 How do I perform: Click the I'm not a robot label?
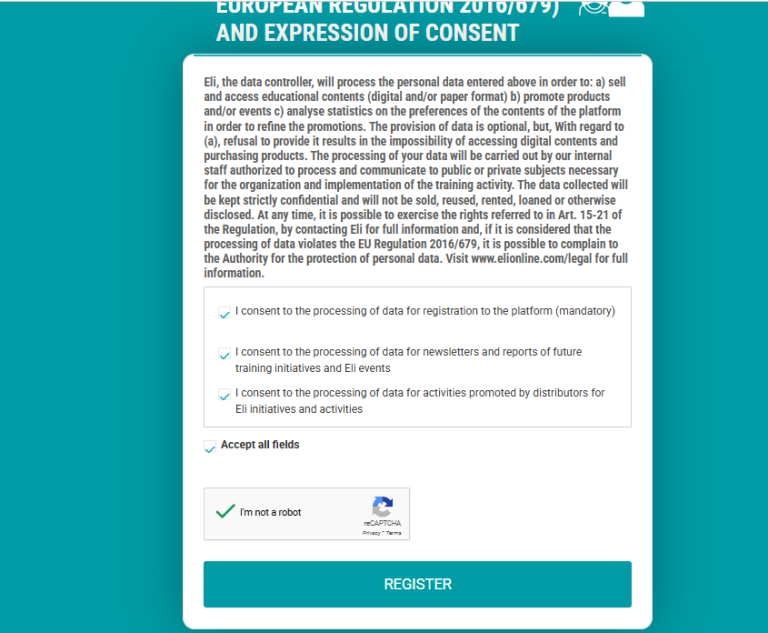[x=270, y=513]
